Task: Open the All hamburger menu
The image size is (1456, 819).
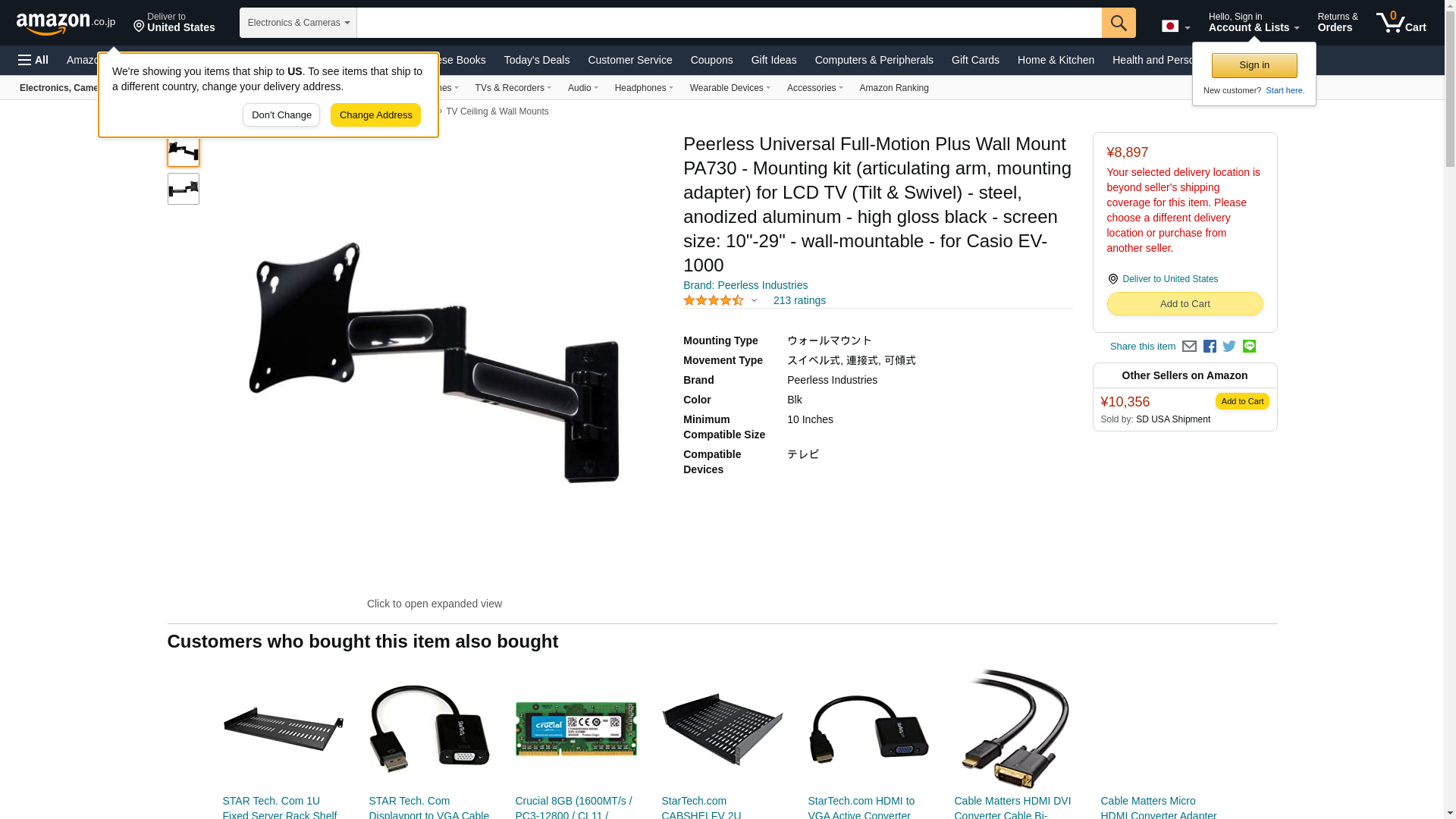Action: pyautogui.click(x=33, y=60)
